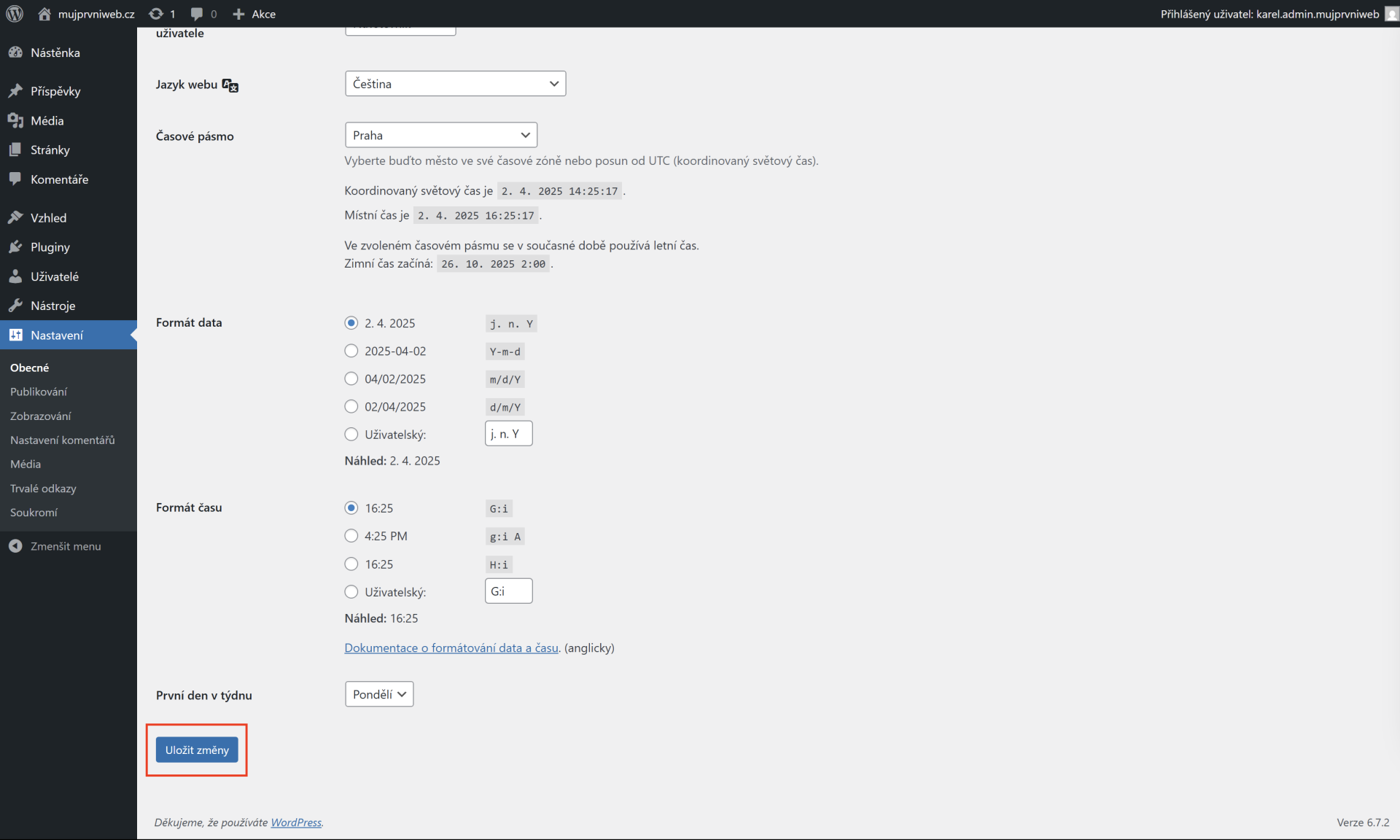
Task: Click the Komentáře speech bubble icon
Action: click(x=16, y=179)
